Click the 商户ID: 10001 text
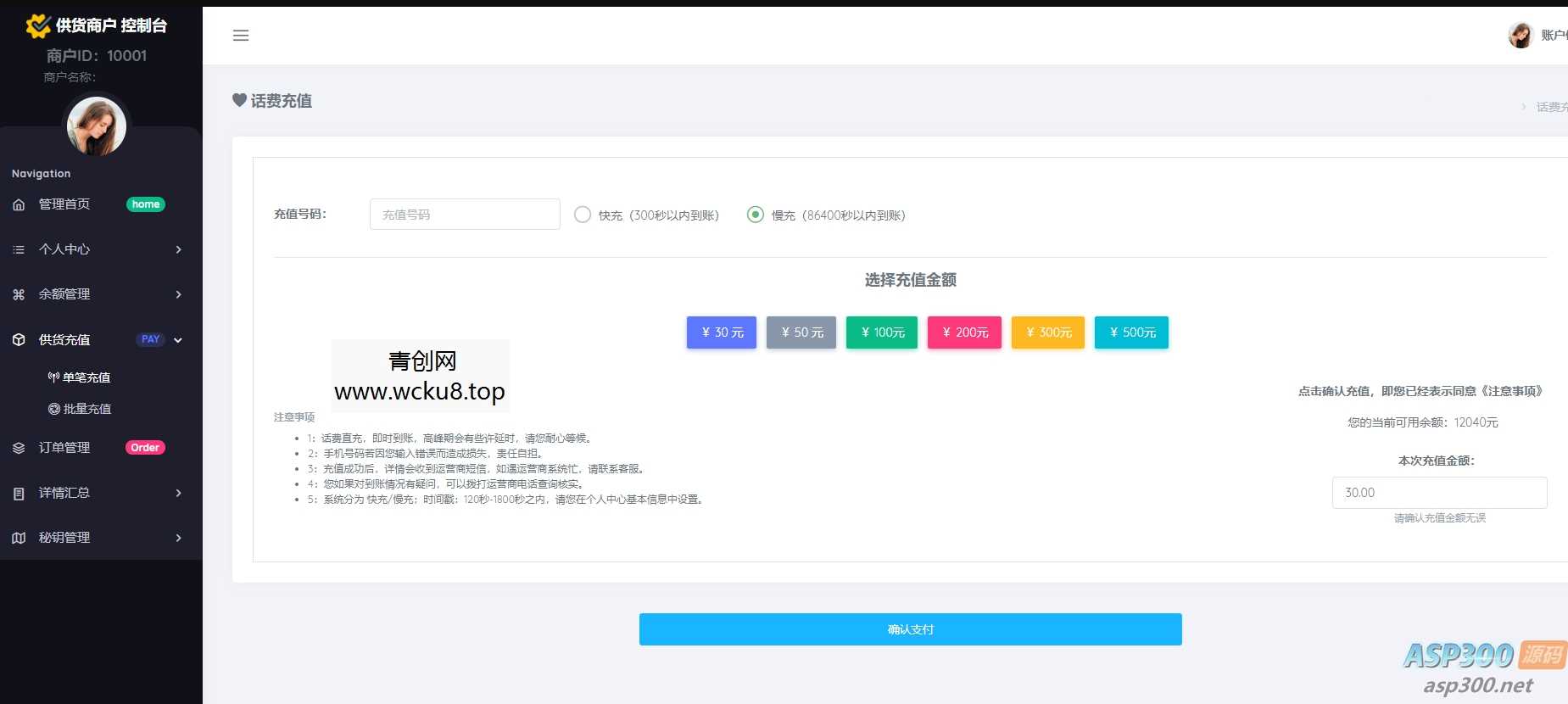Viewport: 1568px width, 704px height. point(97,56)
